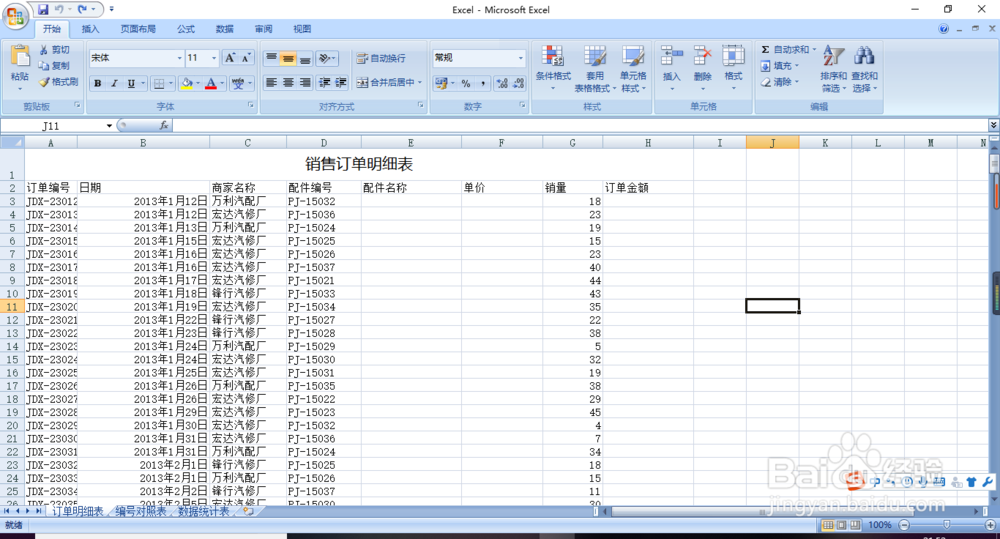
Task: Increase the font size
Action: [x=230, y=58]
